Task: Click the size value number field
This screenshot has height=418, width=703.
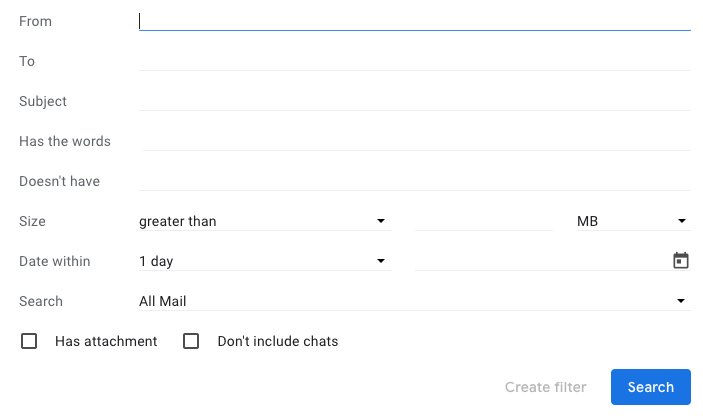Action: tap(484, 221)
